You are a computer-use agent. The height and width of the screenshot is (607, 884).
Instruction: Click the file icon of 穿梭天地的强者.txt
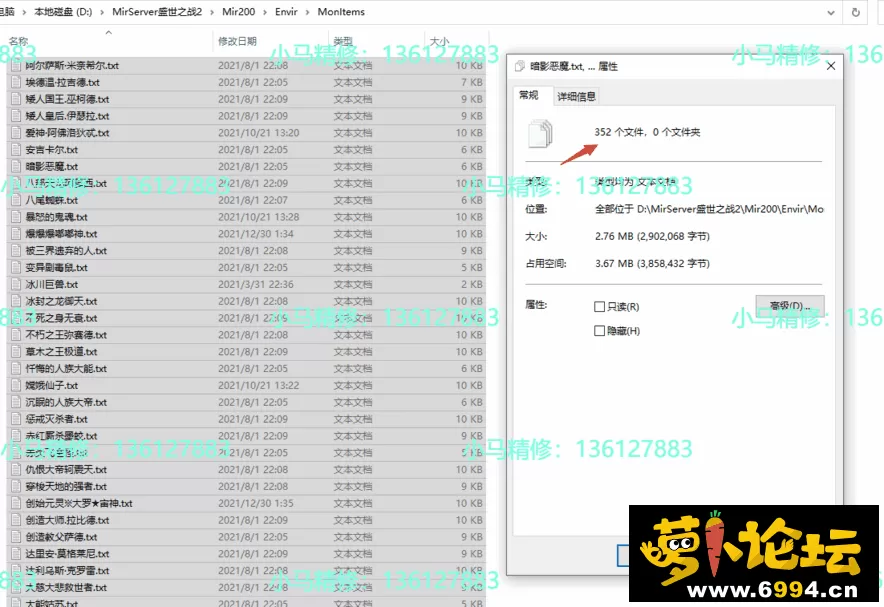point(16,487)
